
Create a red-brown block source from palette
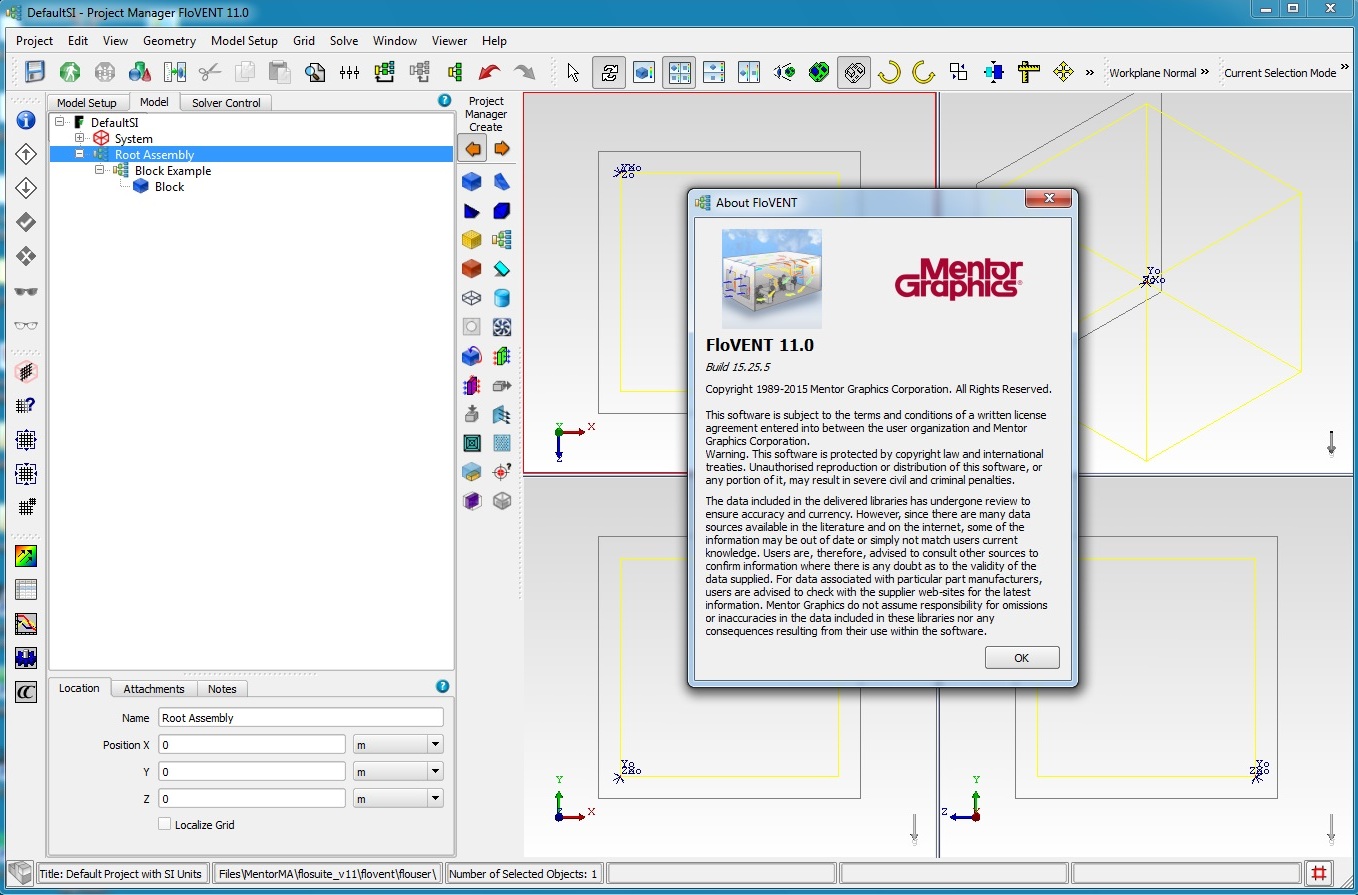coord(471,269)
